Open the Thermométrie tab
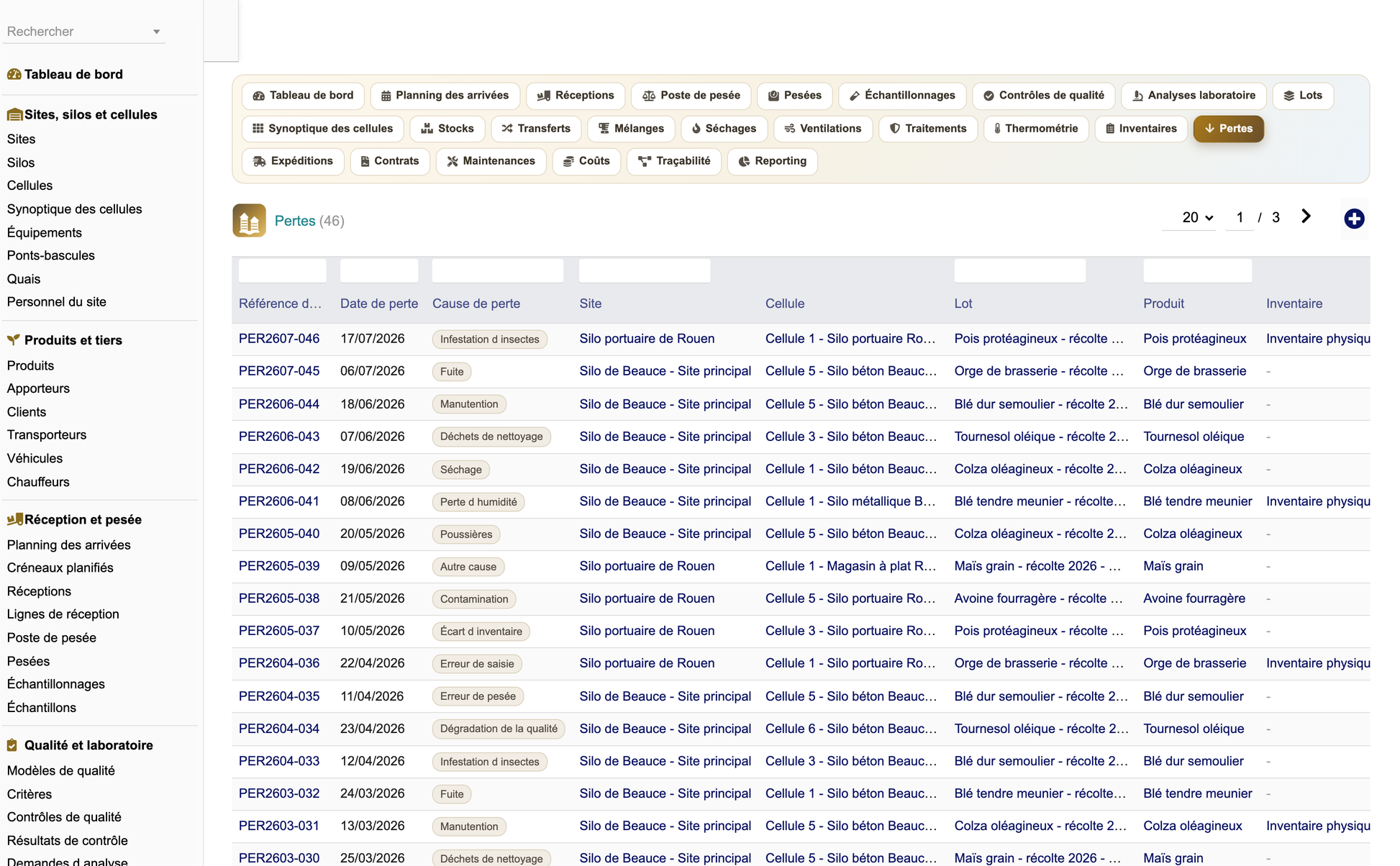This screenshot has height=866, width=1400. click(1036, 129)
